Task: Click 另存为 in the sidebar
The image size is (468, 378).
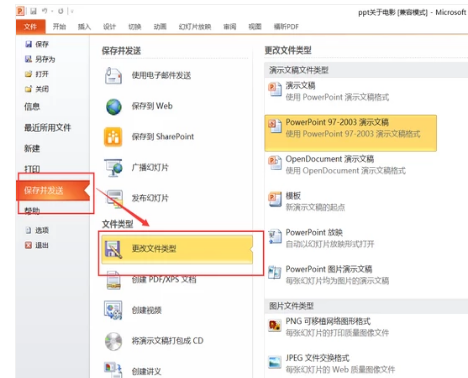Action: point(40,59)
